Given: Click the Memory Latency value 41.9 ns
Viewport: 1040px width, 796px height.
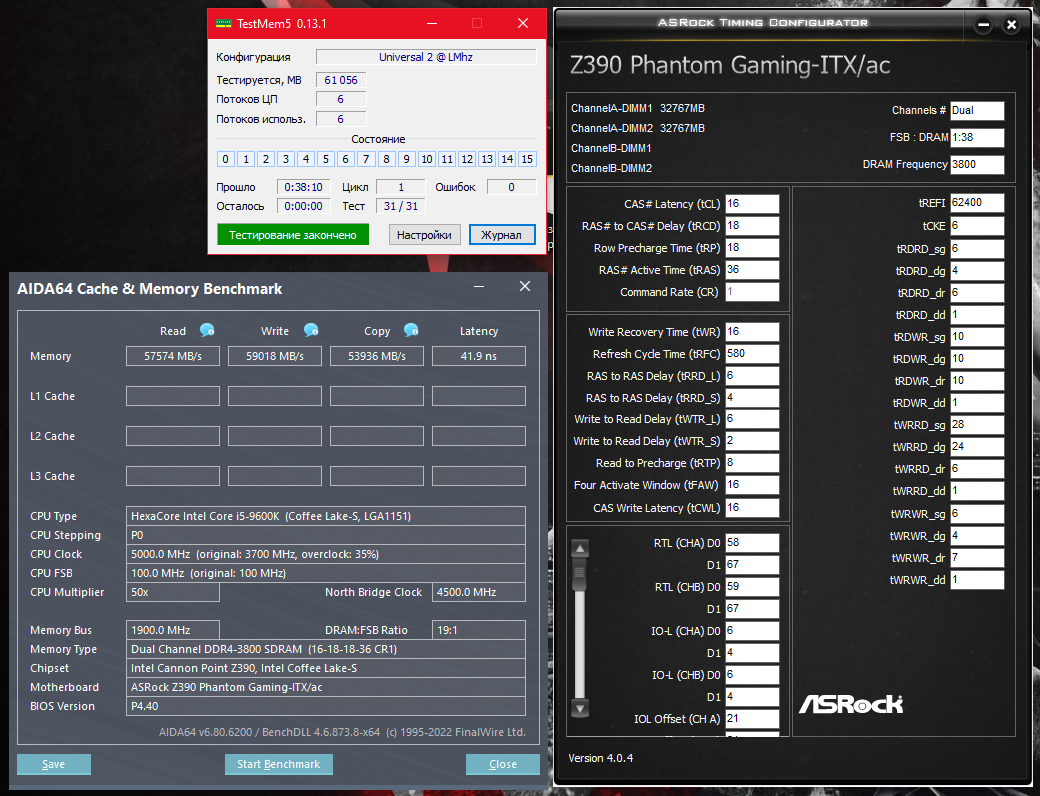Looking at the screenshot, I should click(479, 356).
